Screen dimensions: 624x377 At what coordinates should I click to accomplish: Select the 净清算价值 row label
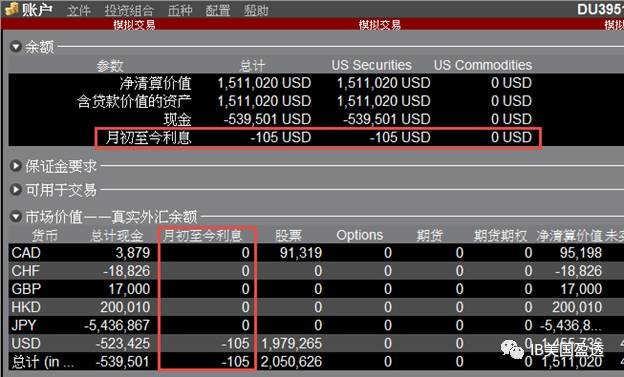[x=156, y=83]
